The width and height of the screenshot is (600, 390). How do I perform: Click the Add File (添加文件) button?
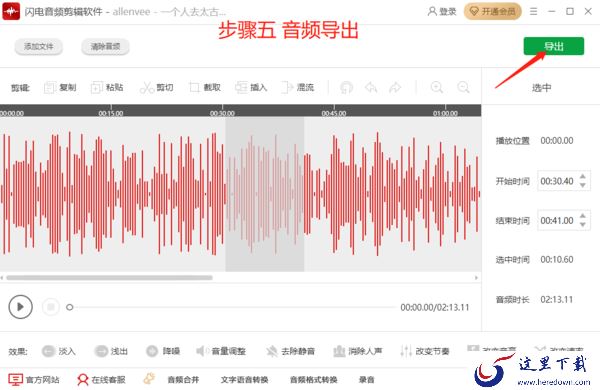[39, 47]
